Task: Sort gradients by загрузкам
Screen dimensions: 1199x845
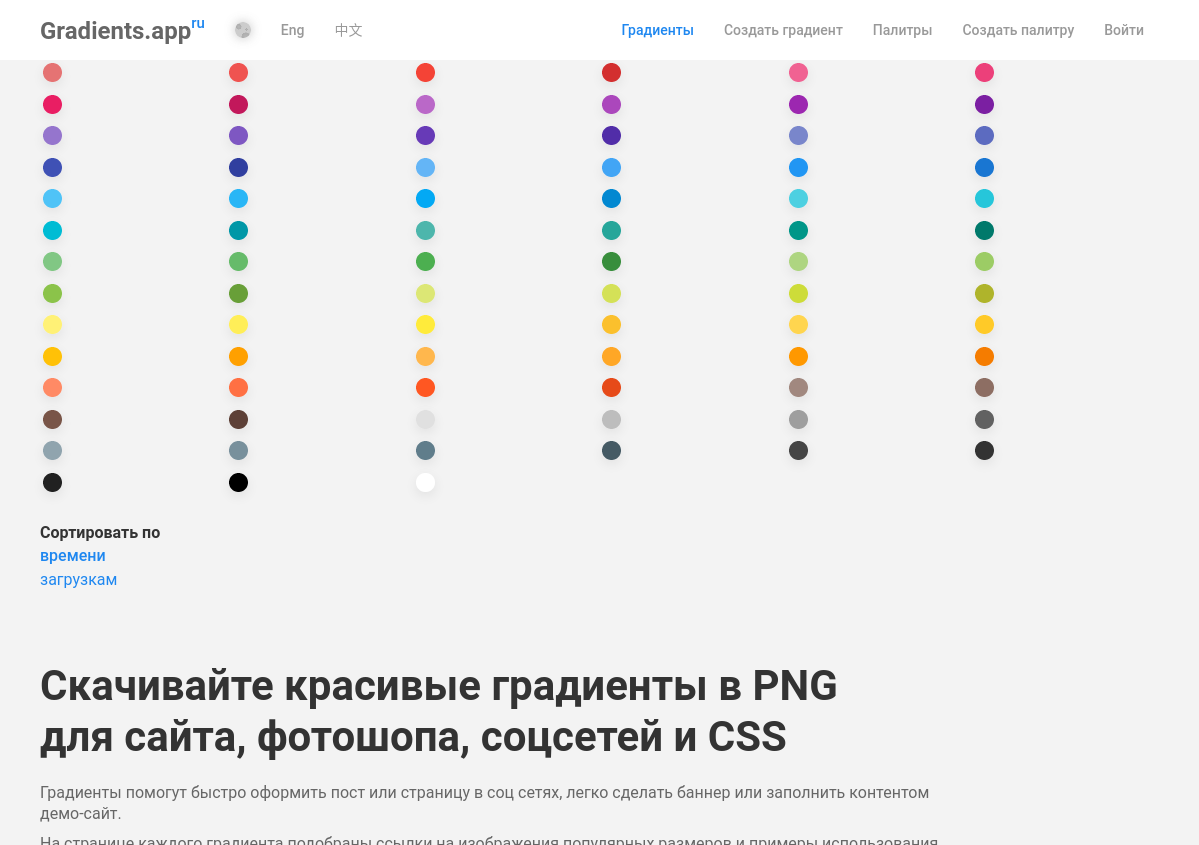Action: tap(78, 580)
